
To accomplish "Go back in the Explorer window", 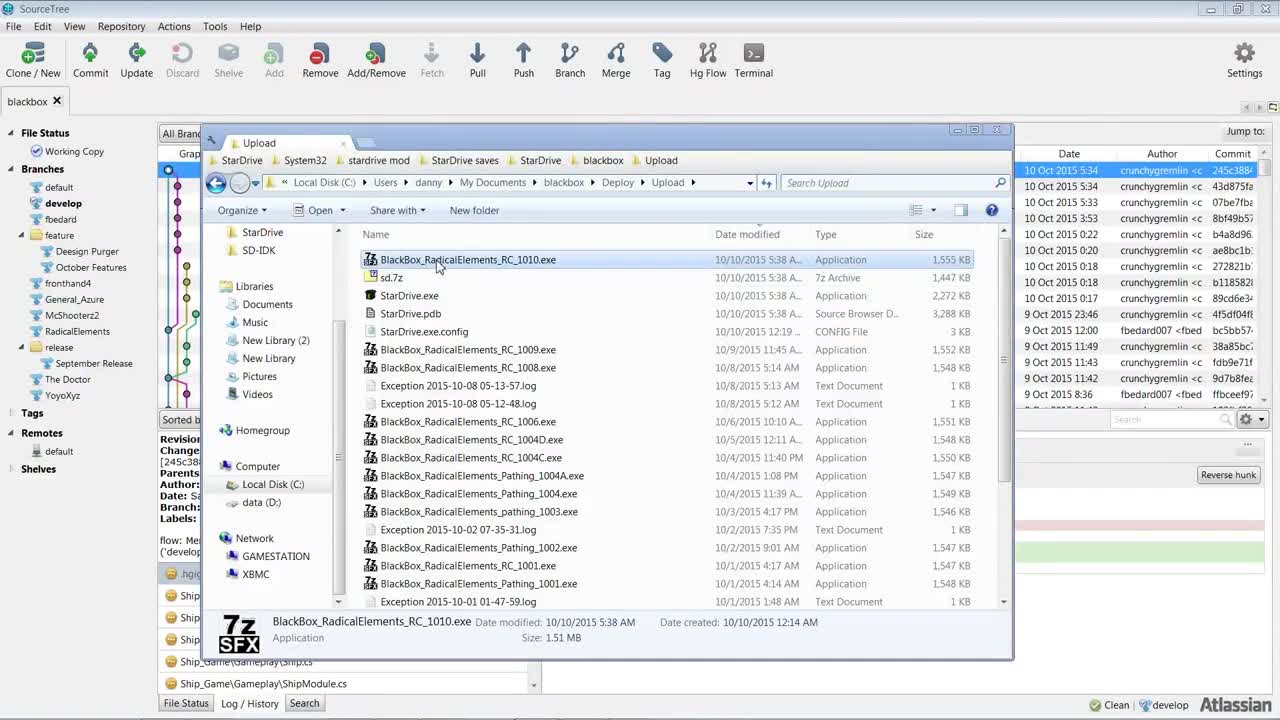I will point(215,183).
